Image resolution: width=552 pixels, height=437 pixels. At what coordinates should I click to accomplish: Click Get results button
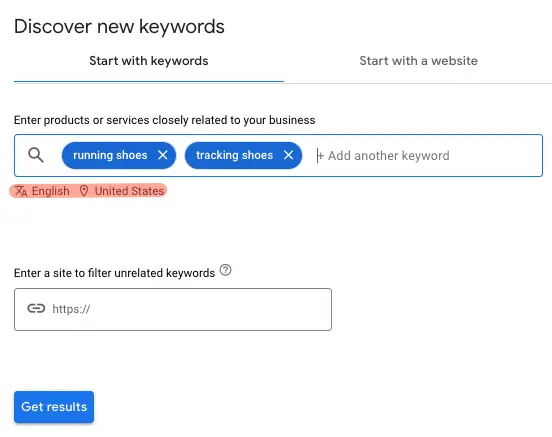pyautogui.click(x=54, y=407)
